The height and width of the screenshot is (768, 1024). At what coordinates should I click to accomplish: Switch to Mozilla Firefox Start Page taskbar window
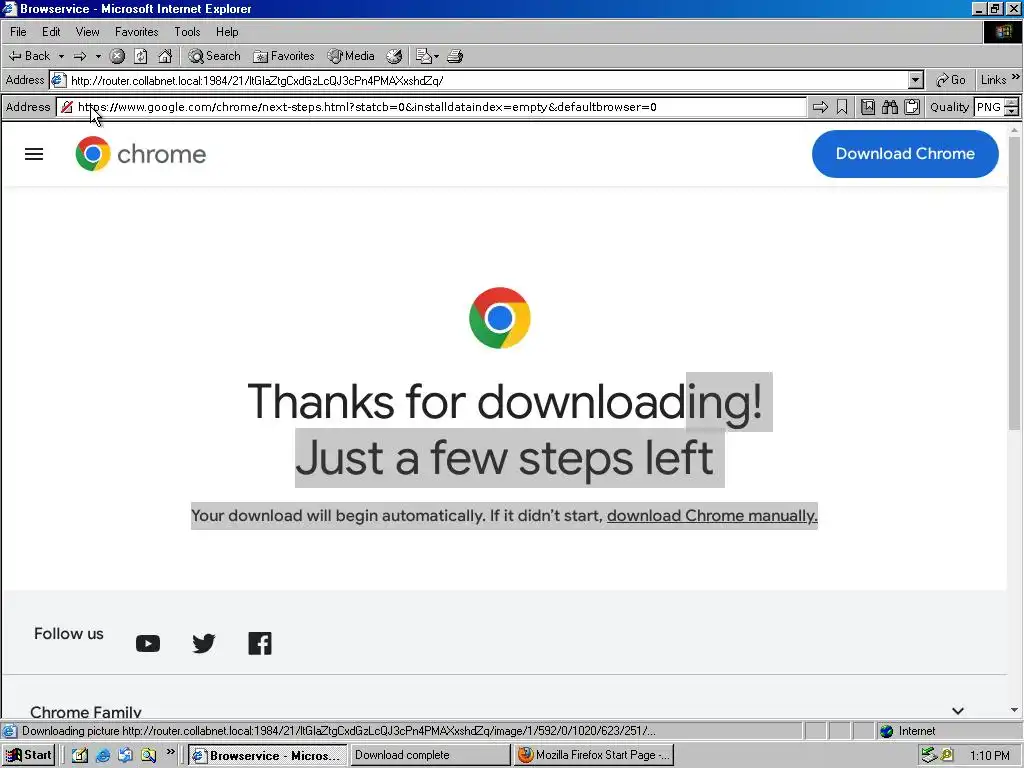593,756
